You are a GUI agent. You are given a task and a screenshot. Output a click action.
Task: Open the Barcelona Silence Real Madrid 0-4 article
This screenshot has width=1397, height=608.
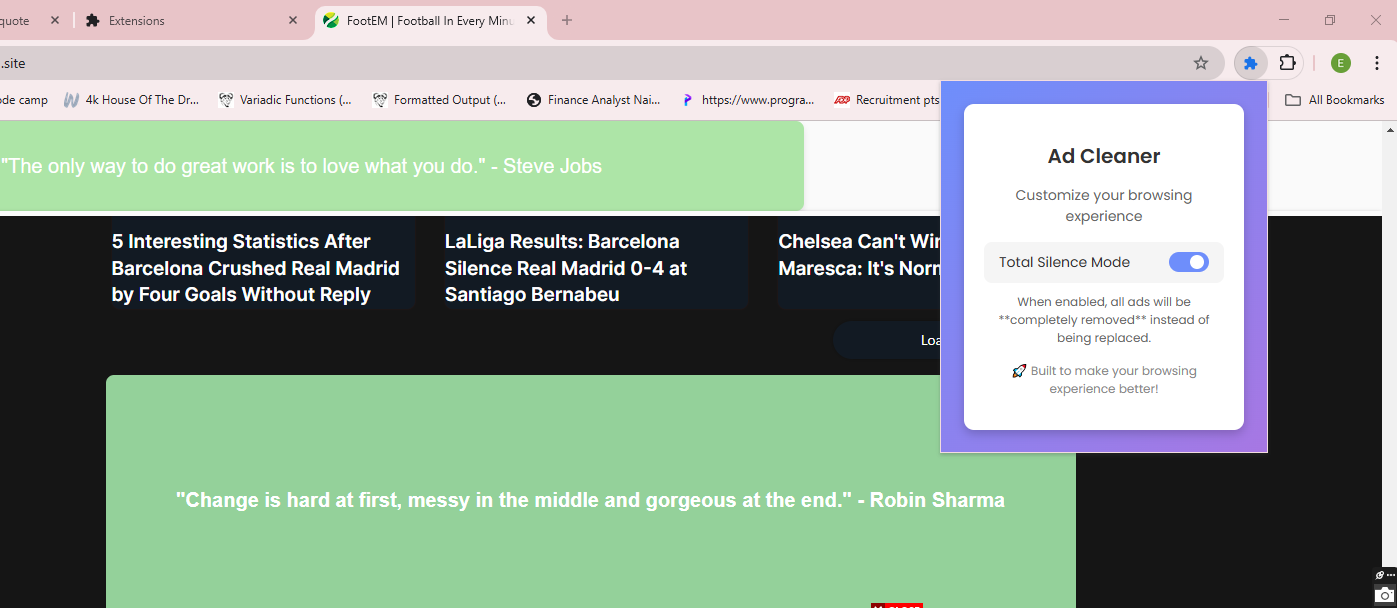pos(566,268)
